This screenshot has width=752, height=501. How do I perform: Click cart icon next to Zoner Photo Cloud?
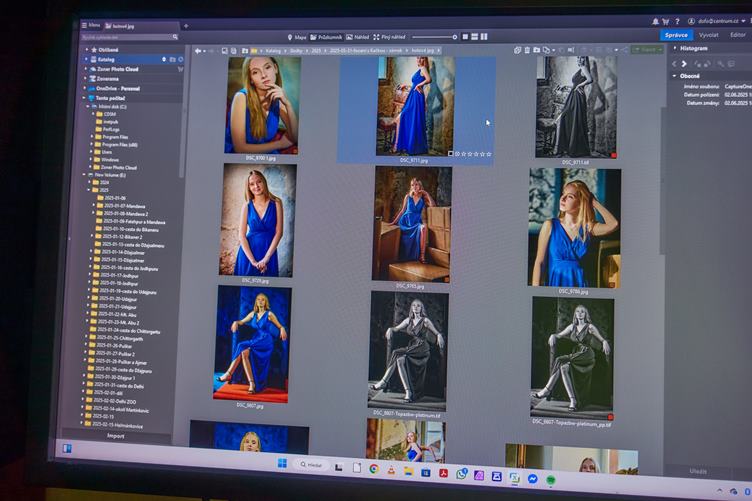180,69
